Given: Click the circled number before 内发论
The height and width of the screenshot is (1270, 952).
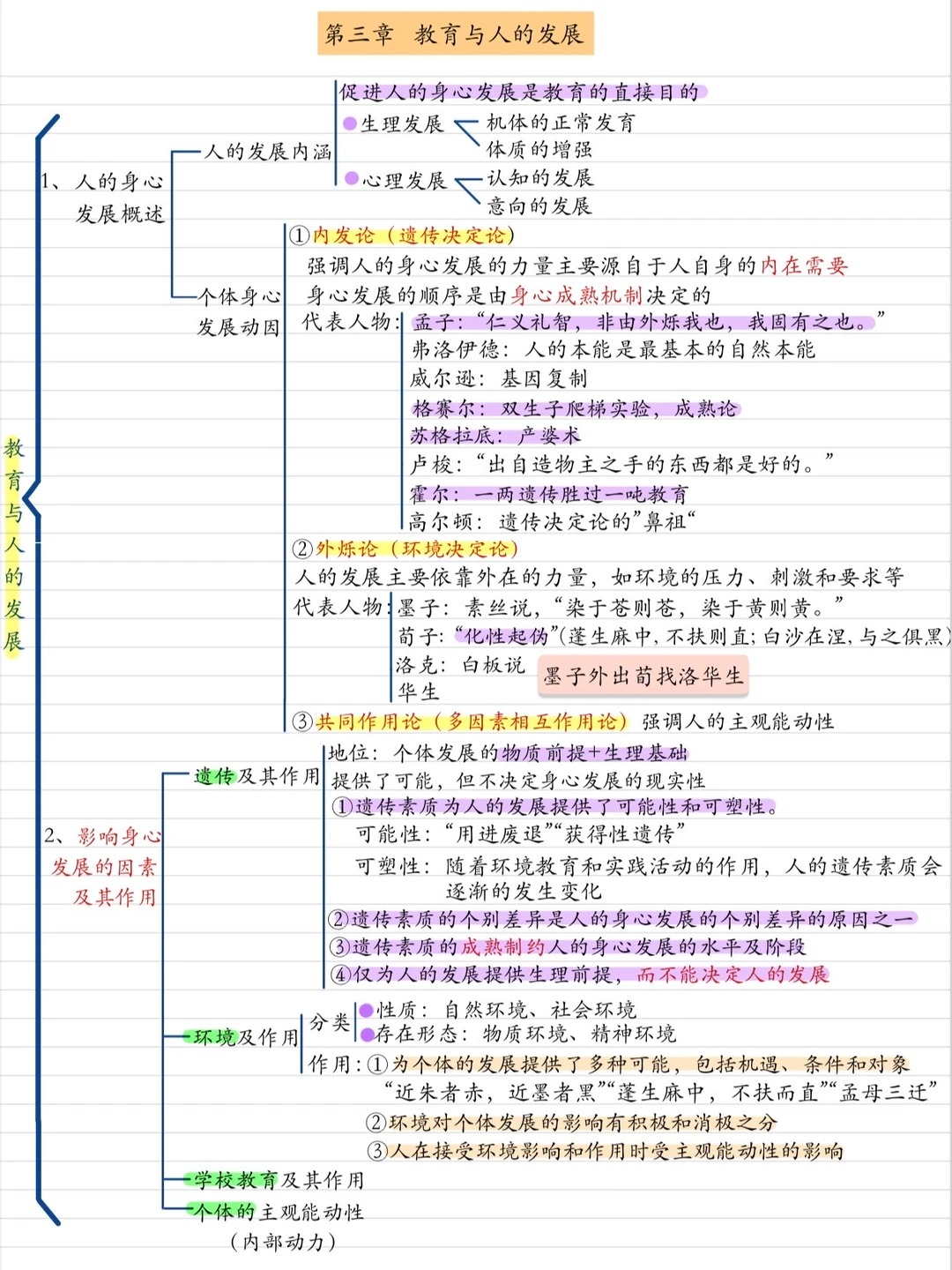Looking at the screenshot, I should [x=299, y=235].
